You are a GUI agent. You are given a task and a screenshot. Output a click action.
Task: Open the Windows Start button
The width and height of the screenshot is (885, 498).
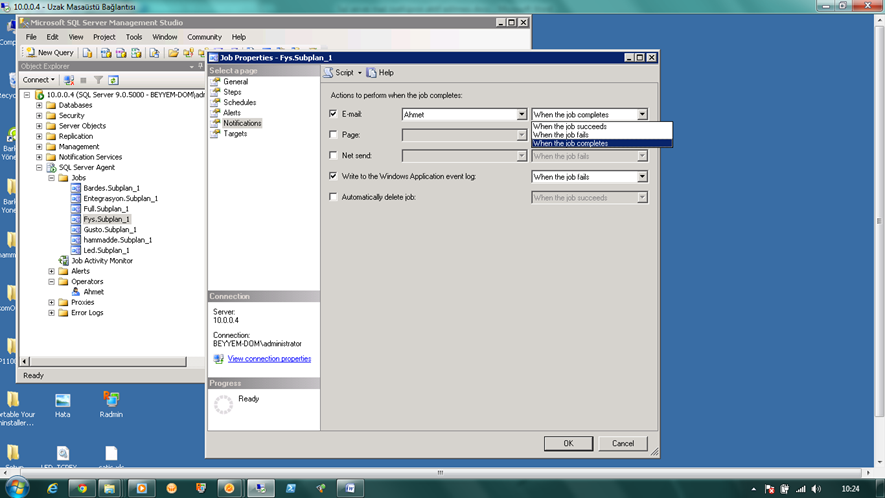(16, 488)
